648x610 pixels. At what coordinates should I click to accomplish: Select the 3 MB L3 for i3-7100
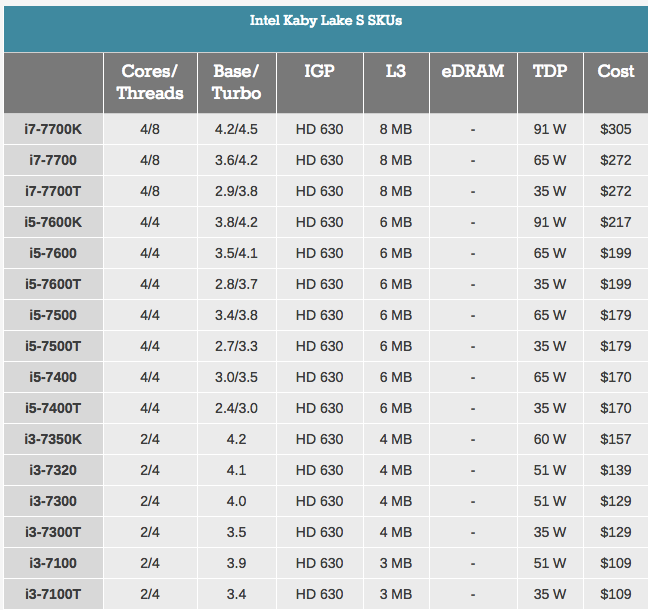click(396, 563)
